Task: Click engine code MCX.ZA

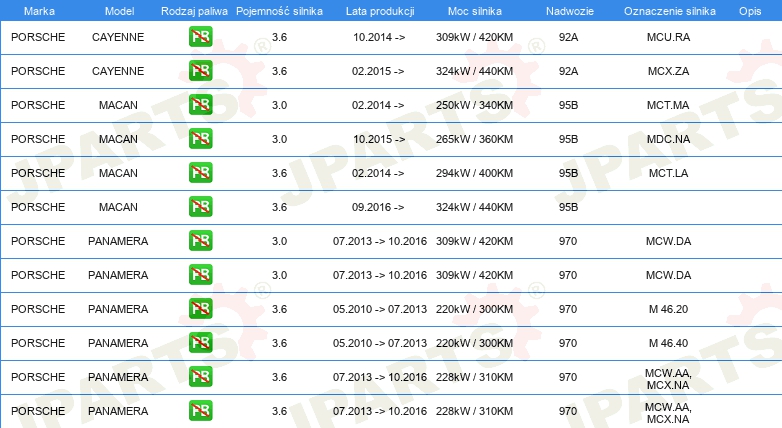Action: point(668,71)
